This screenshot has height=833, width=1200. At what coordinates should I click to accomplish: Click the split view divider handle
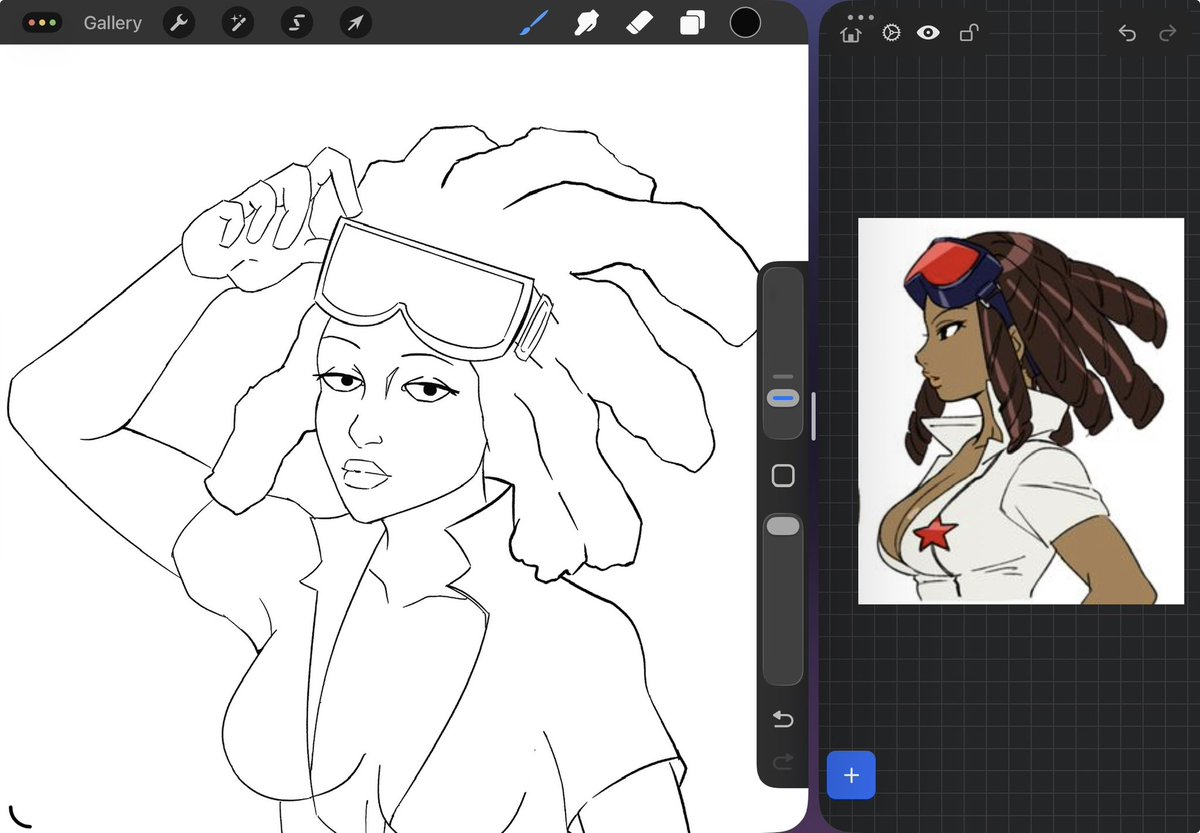(813, 416)
